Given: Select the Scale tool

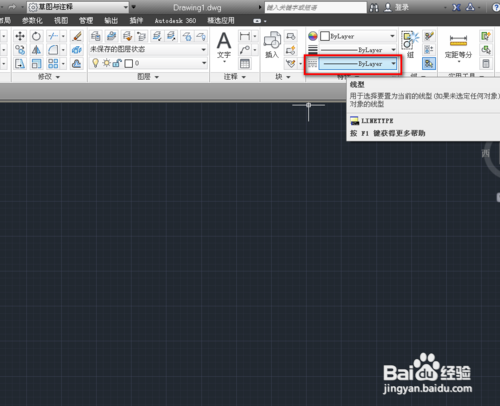Looking at the screenshot, I should [x=36, y=63].
